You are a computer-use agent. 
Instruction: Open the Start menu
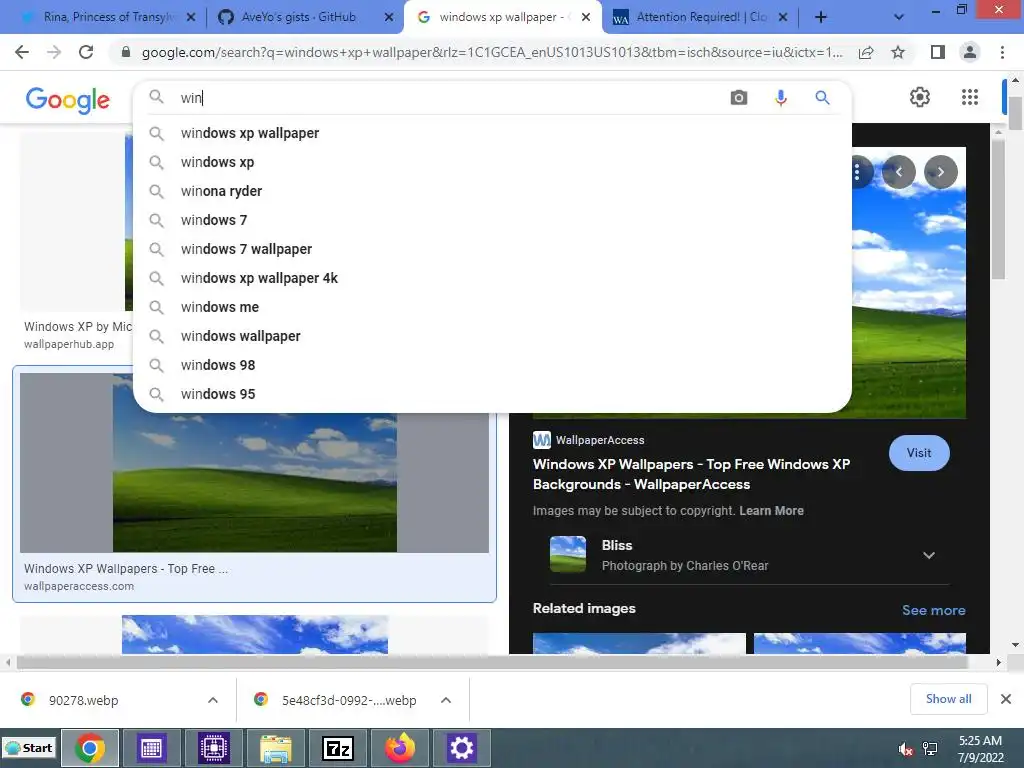[x=29, y=748]
